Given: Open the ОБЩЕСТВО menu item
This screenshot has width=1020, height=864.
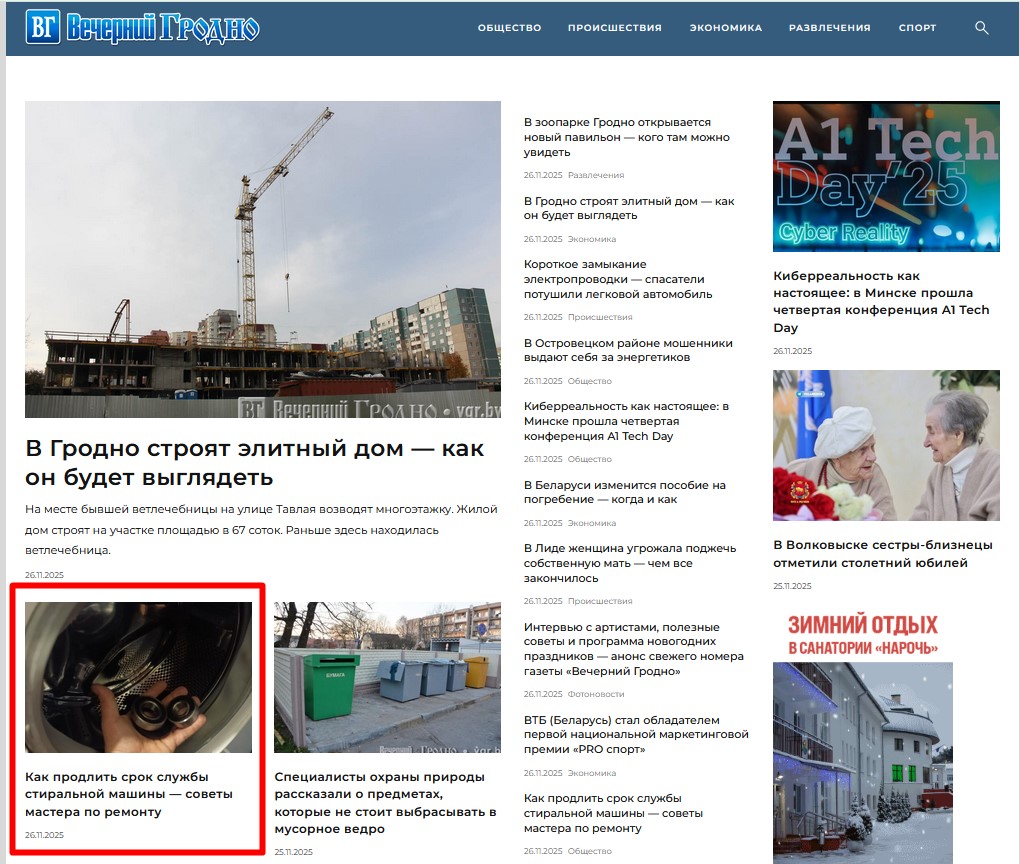Looking at the screenshot, I should [x=508, y=28].
